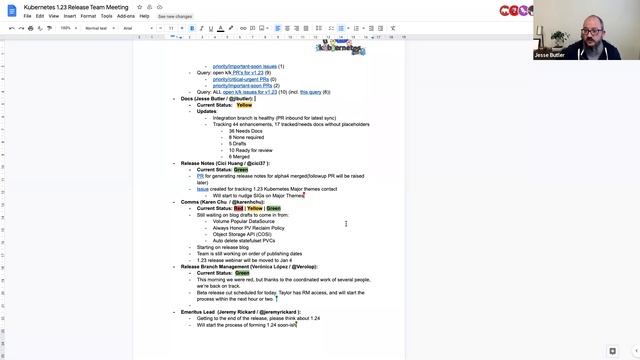Insert a checklist
This screenshot has width=640, height=360.
coord(331,28)
